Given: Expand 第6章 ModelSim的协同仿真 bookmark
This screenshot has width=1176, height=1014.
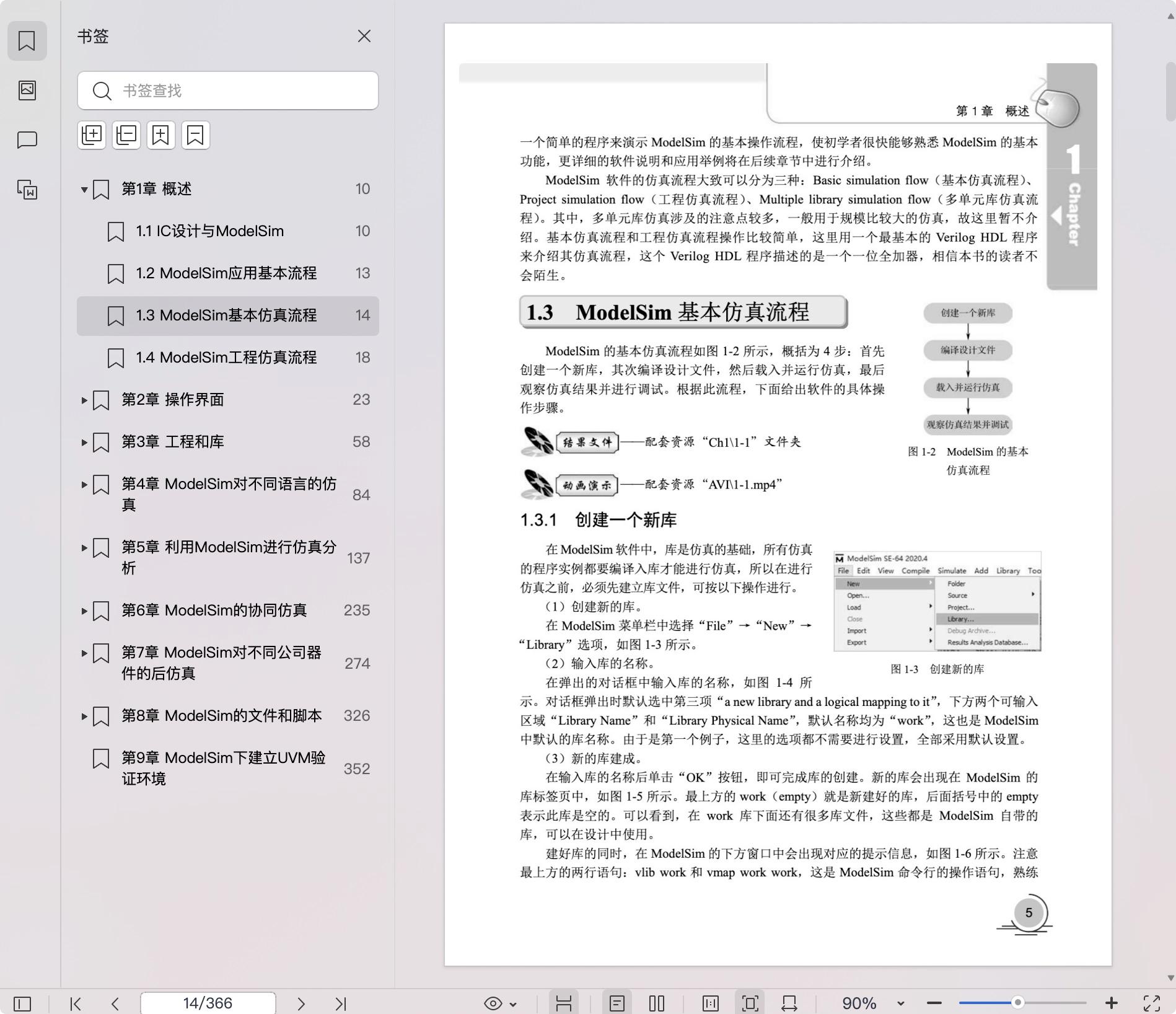Looking at the screenshot, I should [x=84, y=611].
